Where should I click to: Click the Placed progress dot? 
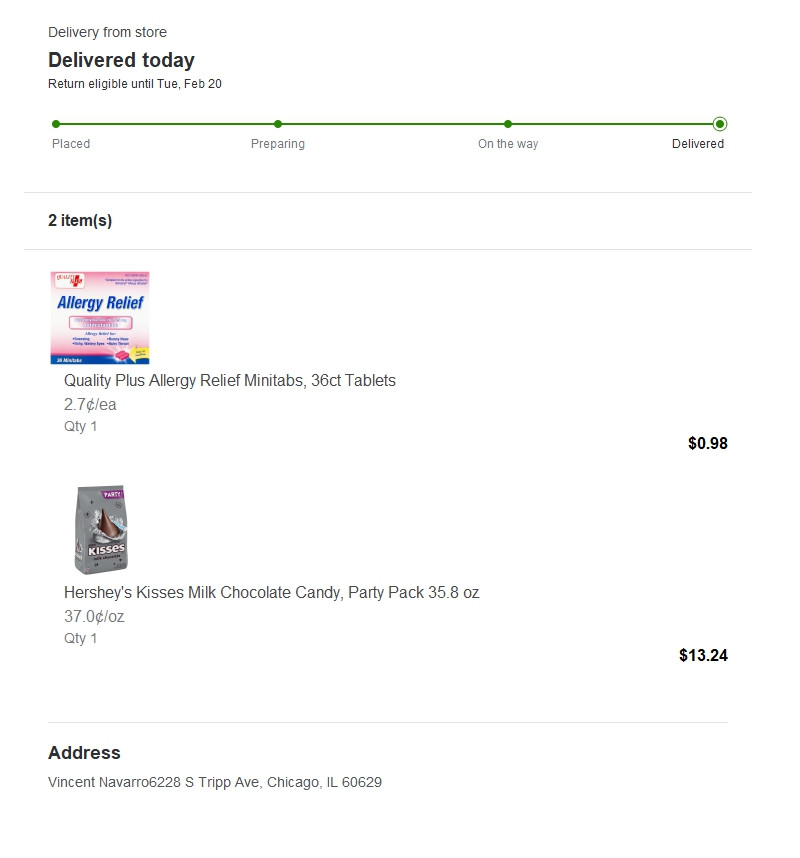(x=56, y=124)
